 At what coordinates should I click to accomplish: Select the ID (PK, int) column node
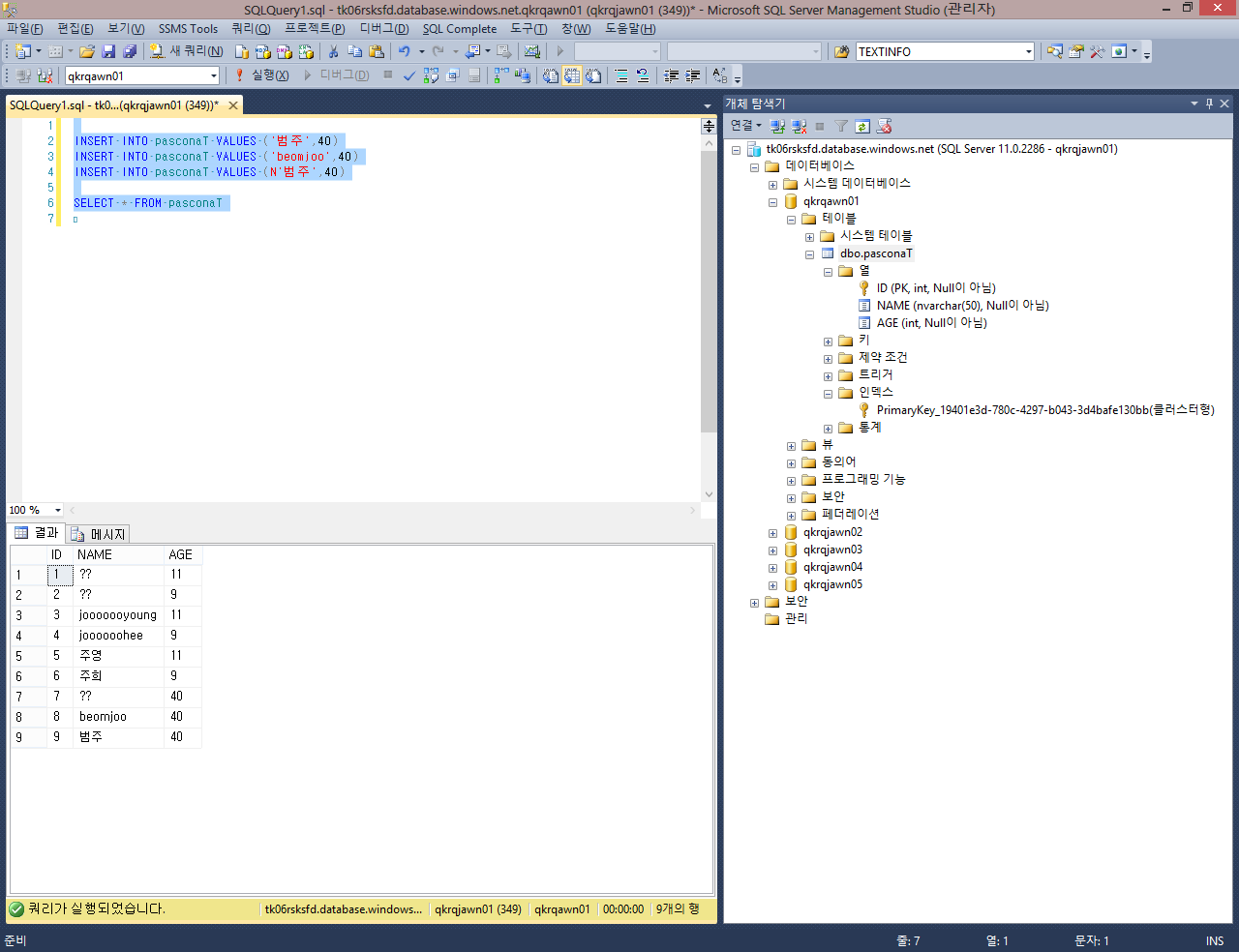point(936,288)
